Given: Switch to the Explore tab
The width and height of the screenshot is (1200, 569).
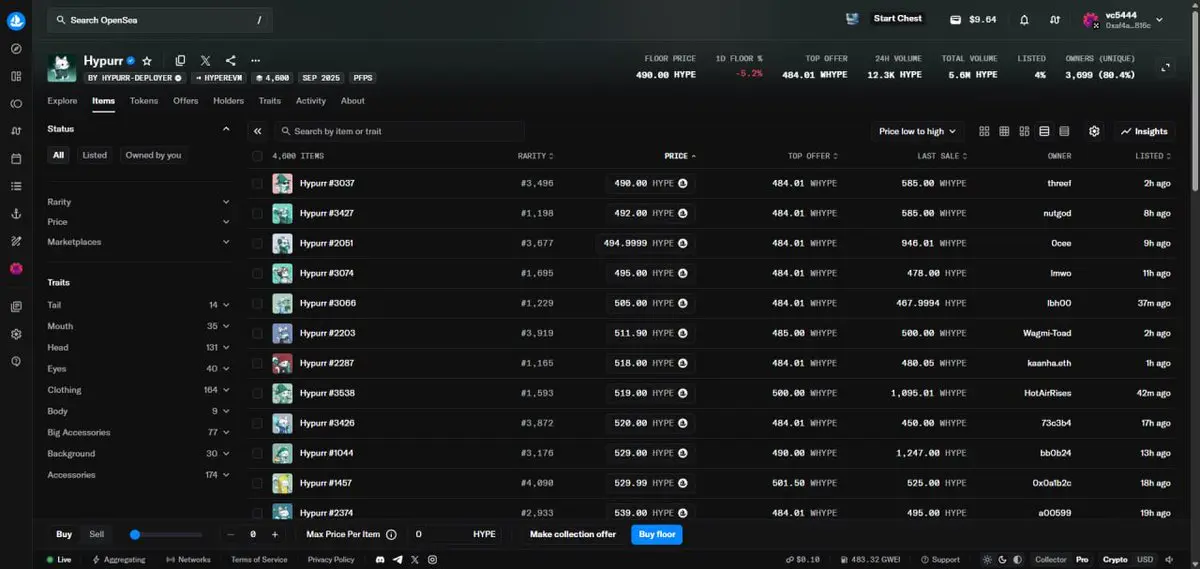Looking at the screenshot, I should pos(62,101).
